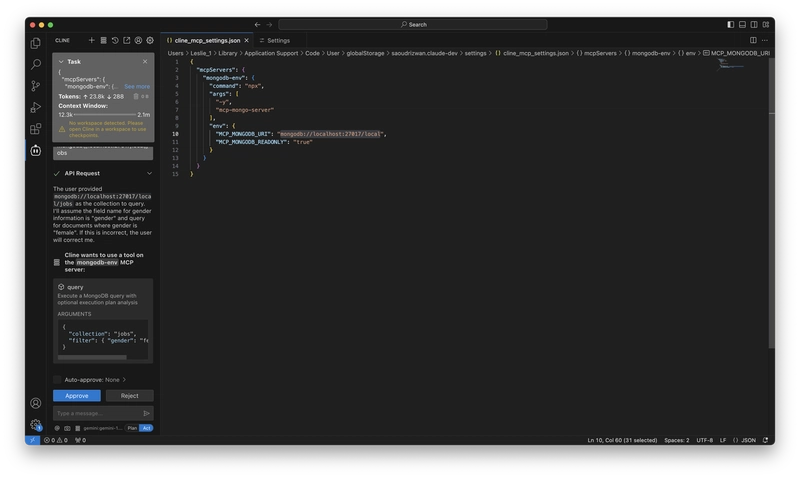Click the "npx" value on line 4
800x478 pixels.
[x=253, y=86]
